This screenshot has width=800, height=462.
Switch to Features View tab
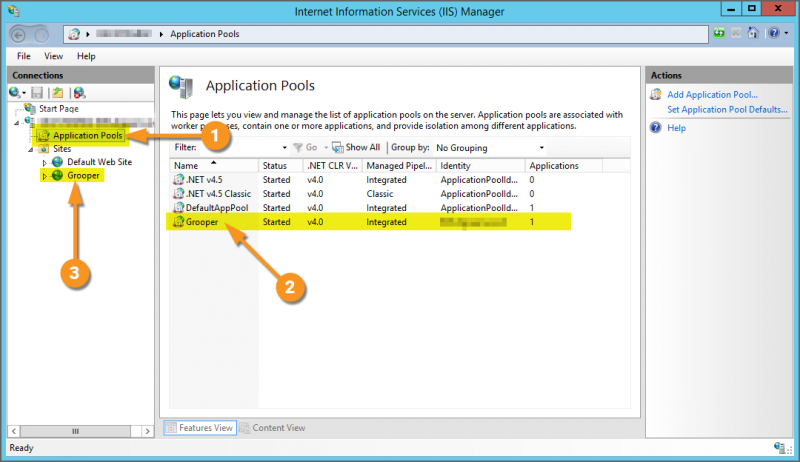[x=200, y=428]
